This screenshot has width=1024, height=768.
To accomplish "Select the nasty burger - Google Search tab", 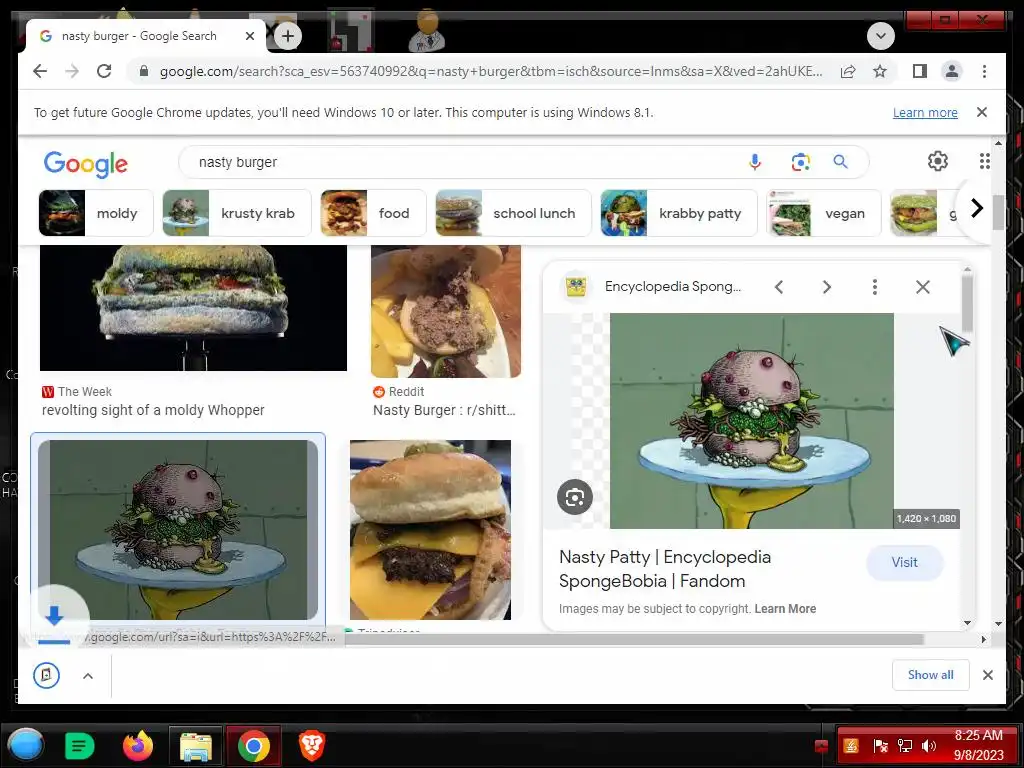I will click(138, 36).
